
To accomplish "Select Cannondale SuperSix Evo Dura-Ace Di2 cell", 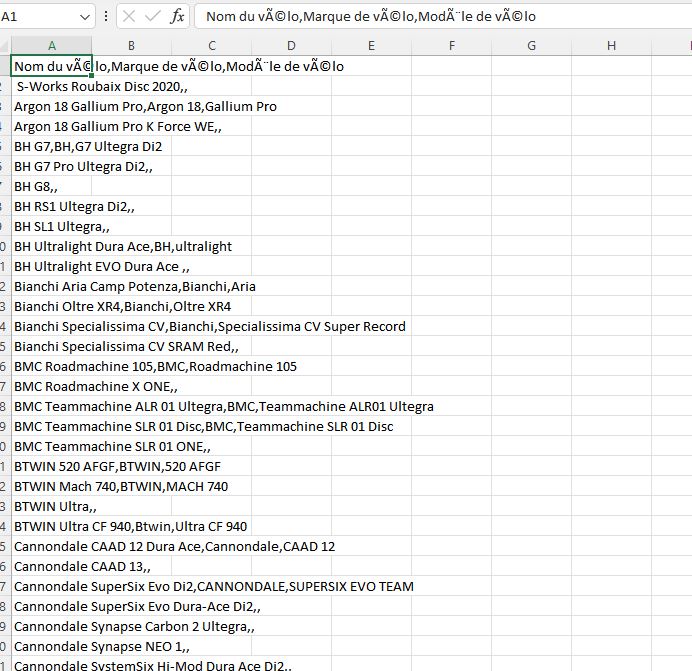I will click(52, 606).
